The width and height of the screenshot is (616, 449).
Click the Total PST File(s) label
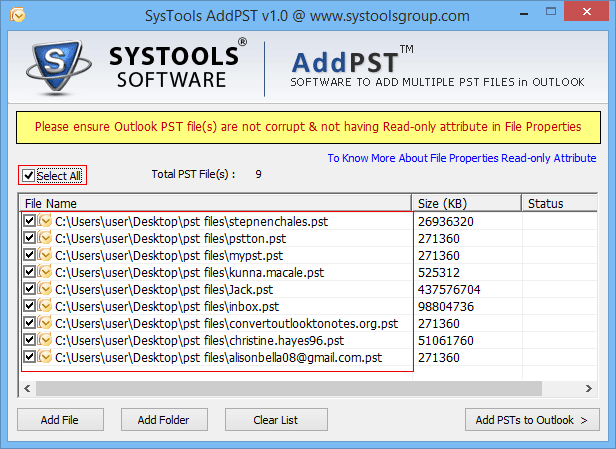(x=194, y=174)
